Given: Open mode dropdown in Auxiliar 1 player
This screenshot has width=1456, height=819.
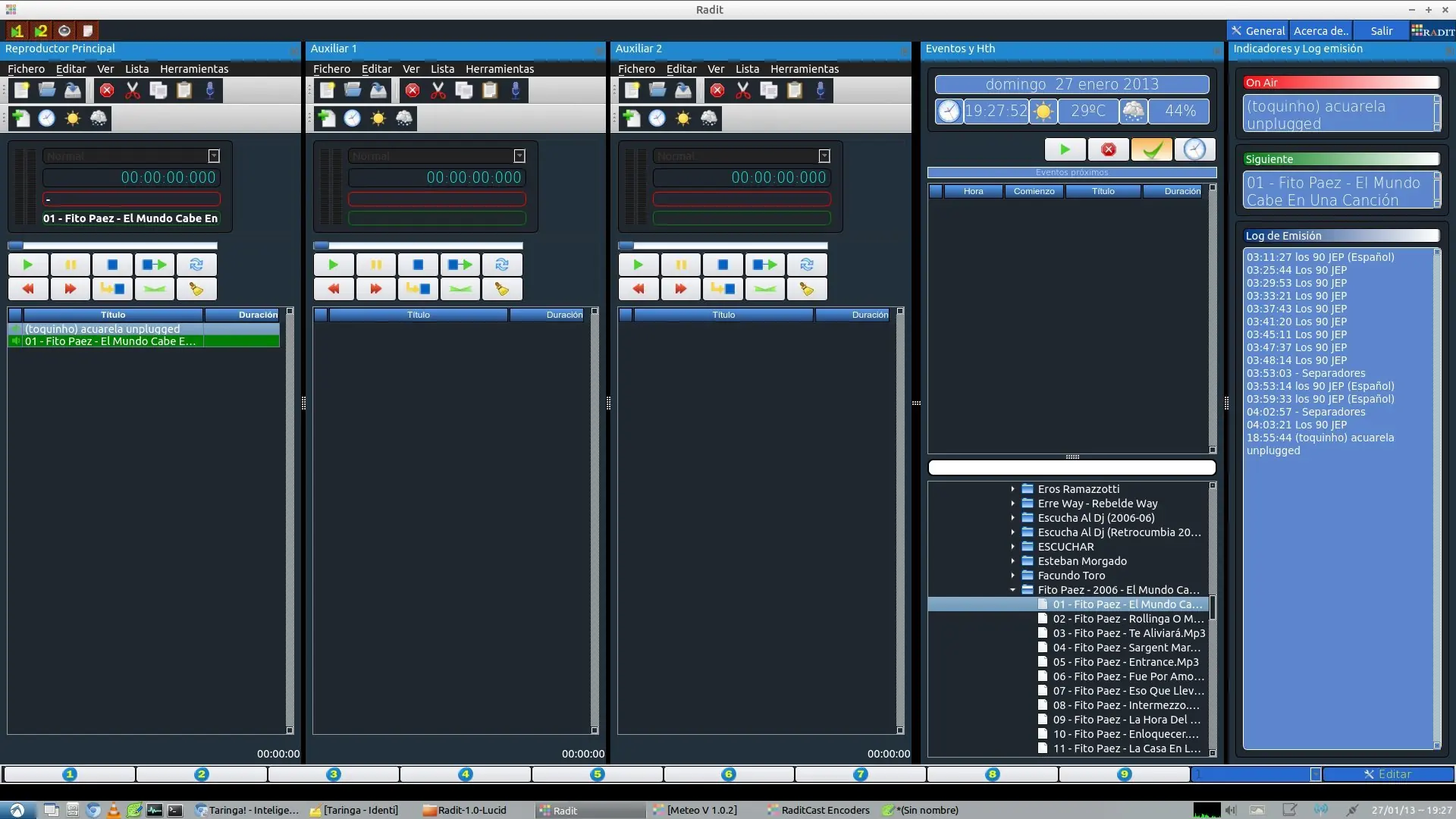Looking at the screenshot, I should (519, 155).
